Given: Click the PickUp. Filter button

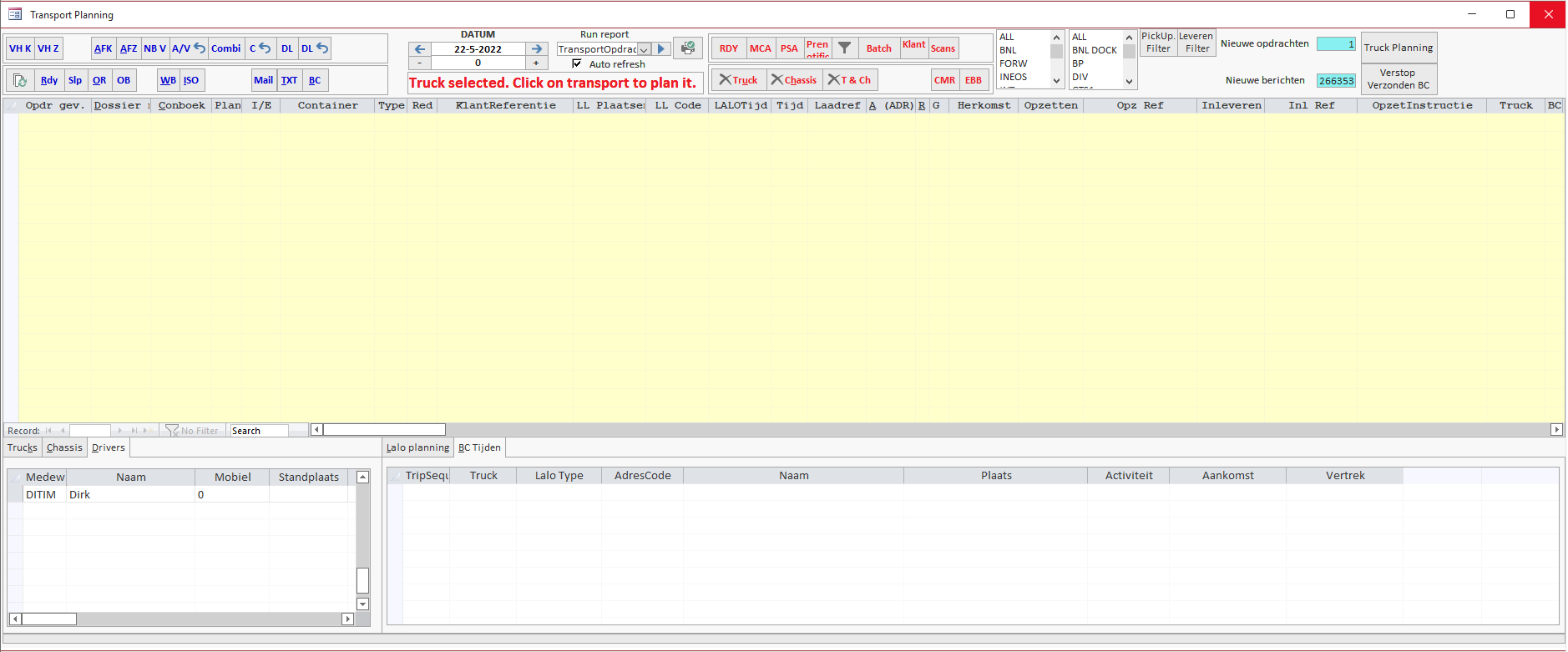Looking at the screenshot, I should click(x=1159, y=43).
